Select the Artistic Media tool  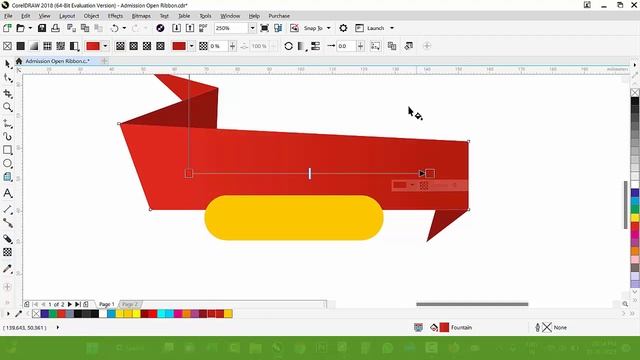pyautogui.click(x=8, y=136)
